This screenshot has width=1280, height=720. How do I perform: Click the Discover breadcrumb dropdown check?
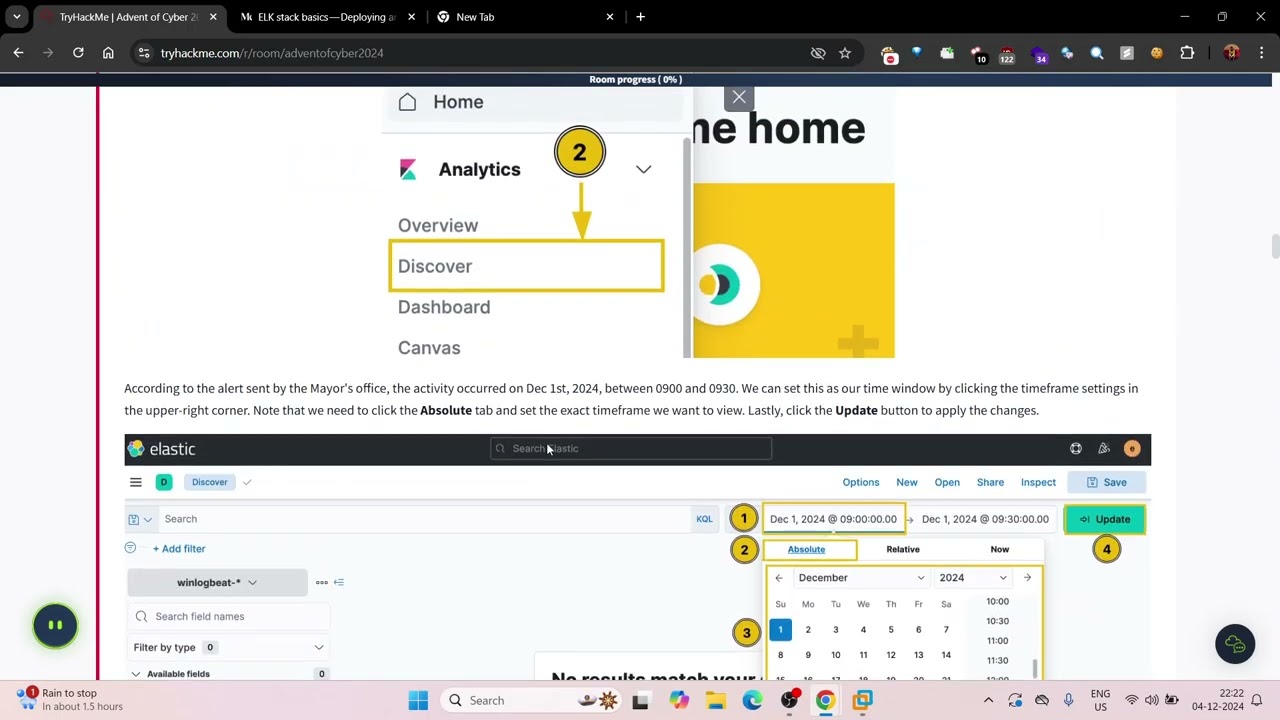point(247,482)
